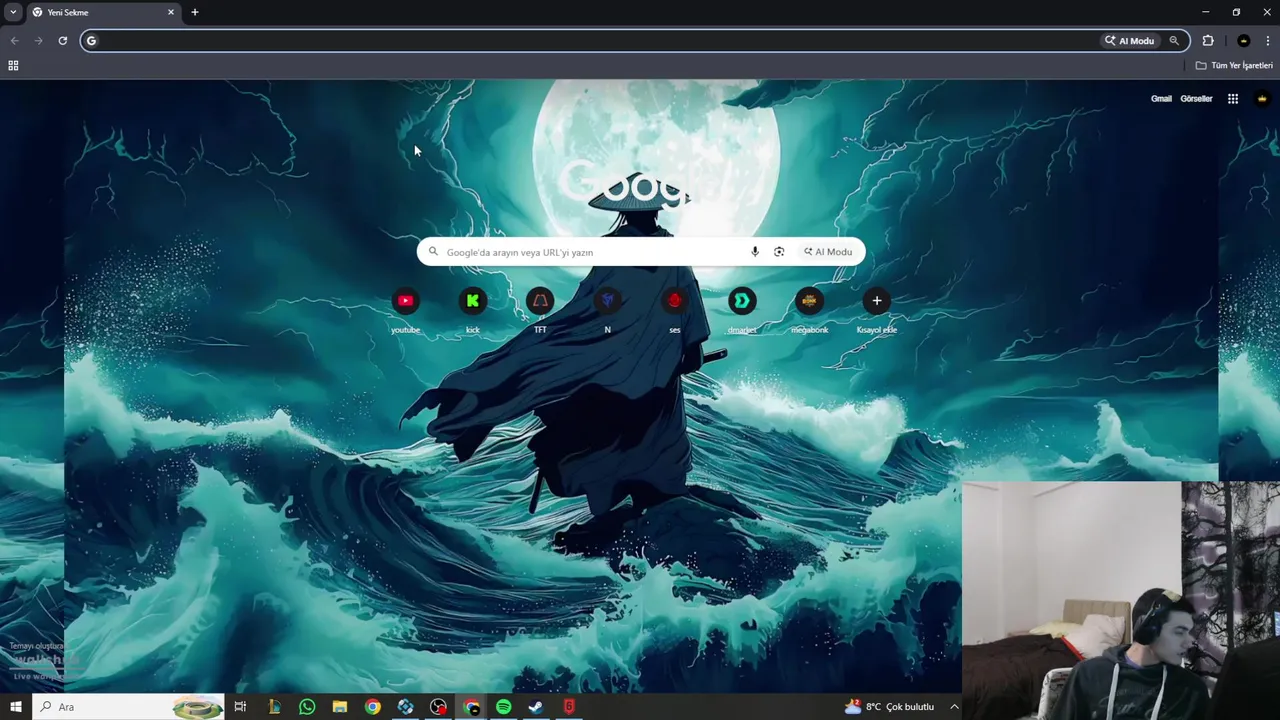The width and height of the screenshot is (1280, 720).
Task: Open the tab search dropdown arrow
Action: (x=13, y=12)
